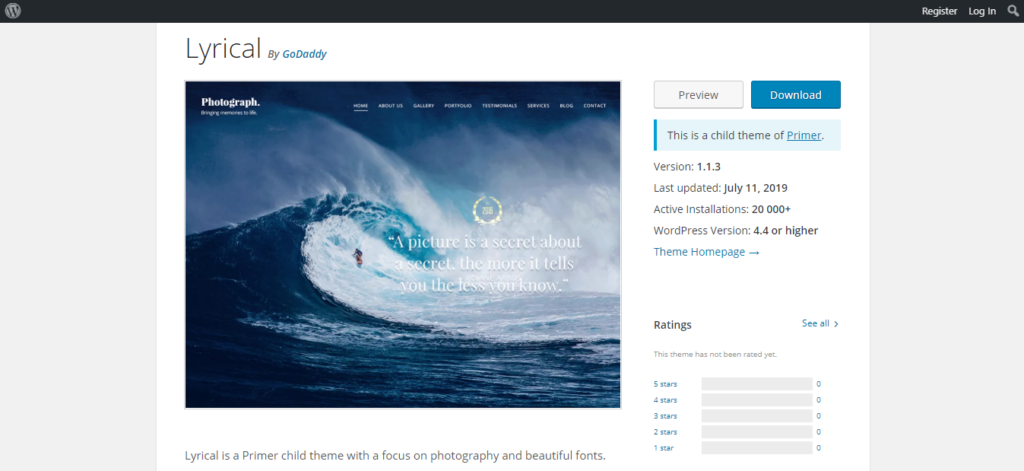
Task: Click the Last updated July 11, 2019 text
Action: pyautogui.click(x=720, y=188)
